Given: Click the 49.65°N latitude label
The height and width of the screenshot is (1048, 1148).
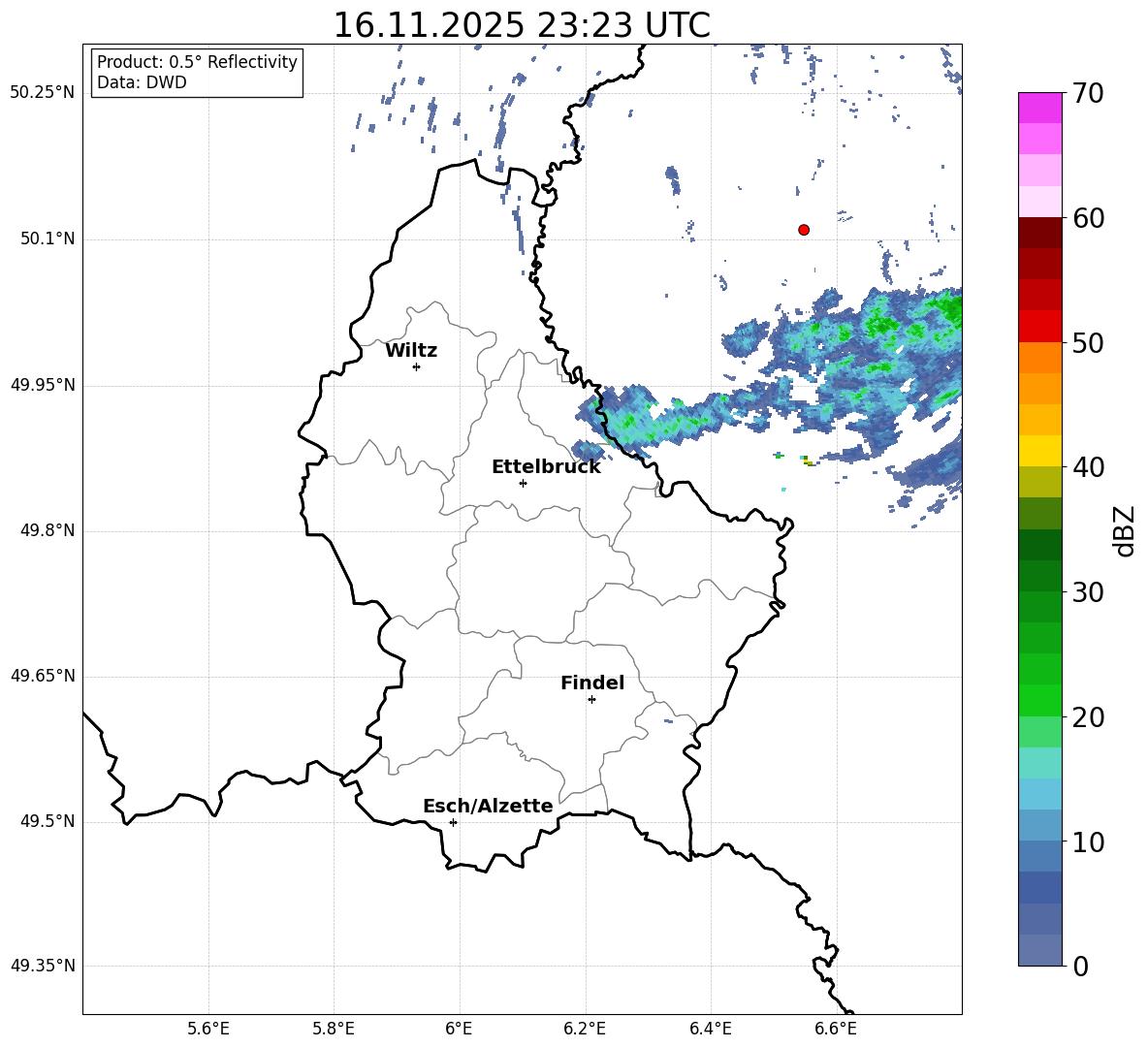Looking at the screenshot, I should pos(43,676).
